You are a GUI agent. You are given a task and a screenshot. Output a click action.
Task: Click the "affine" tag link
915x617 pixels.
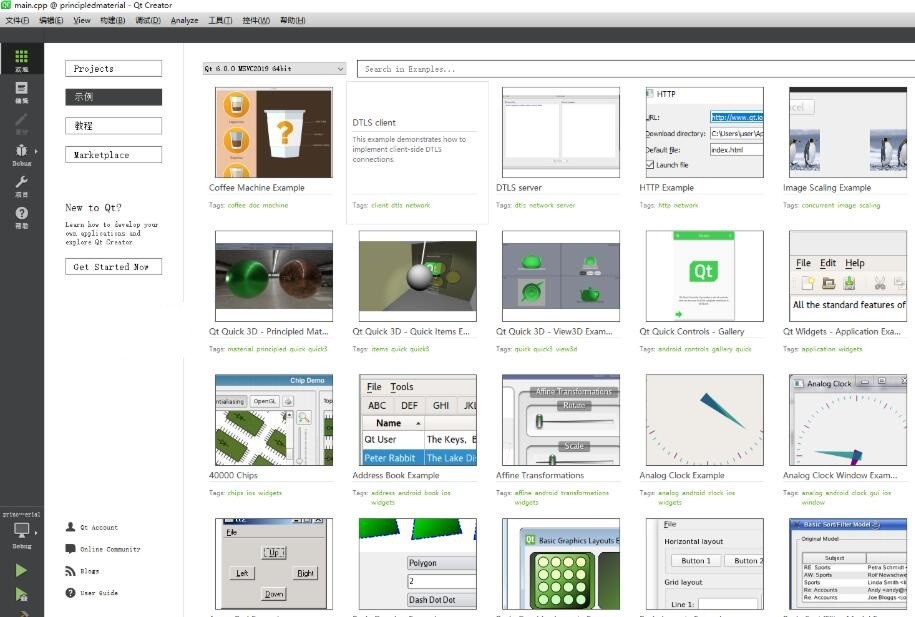tap(523, 493)
